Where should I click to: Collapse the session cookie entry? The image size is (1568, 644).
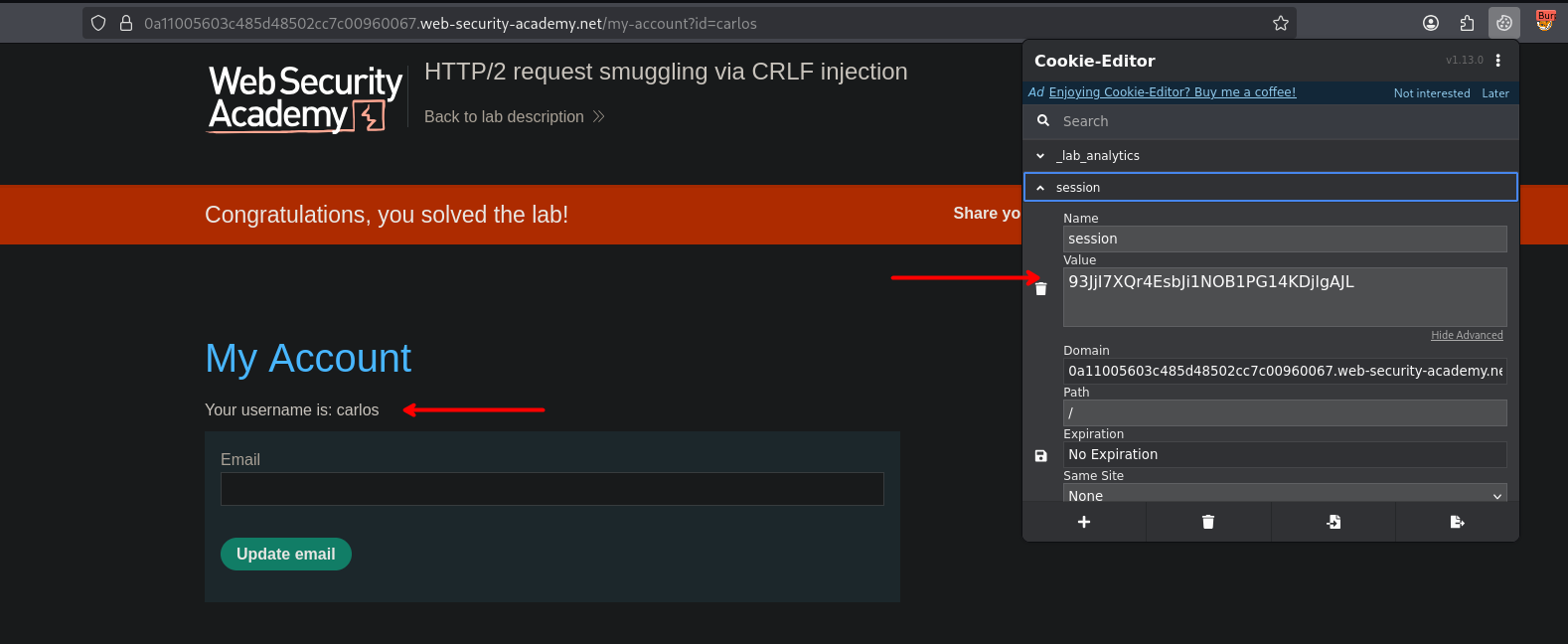pos(1040,188)
